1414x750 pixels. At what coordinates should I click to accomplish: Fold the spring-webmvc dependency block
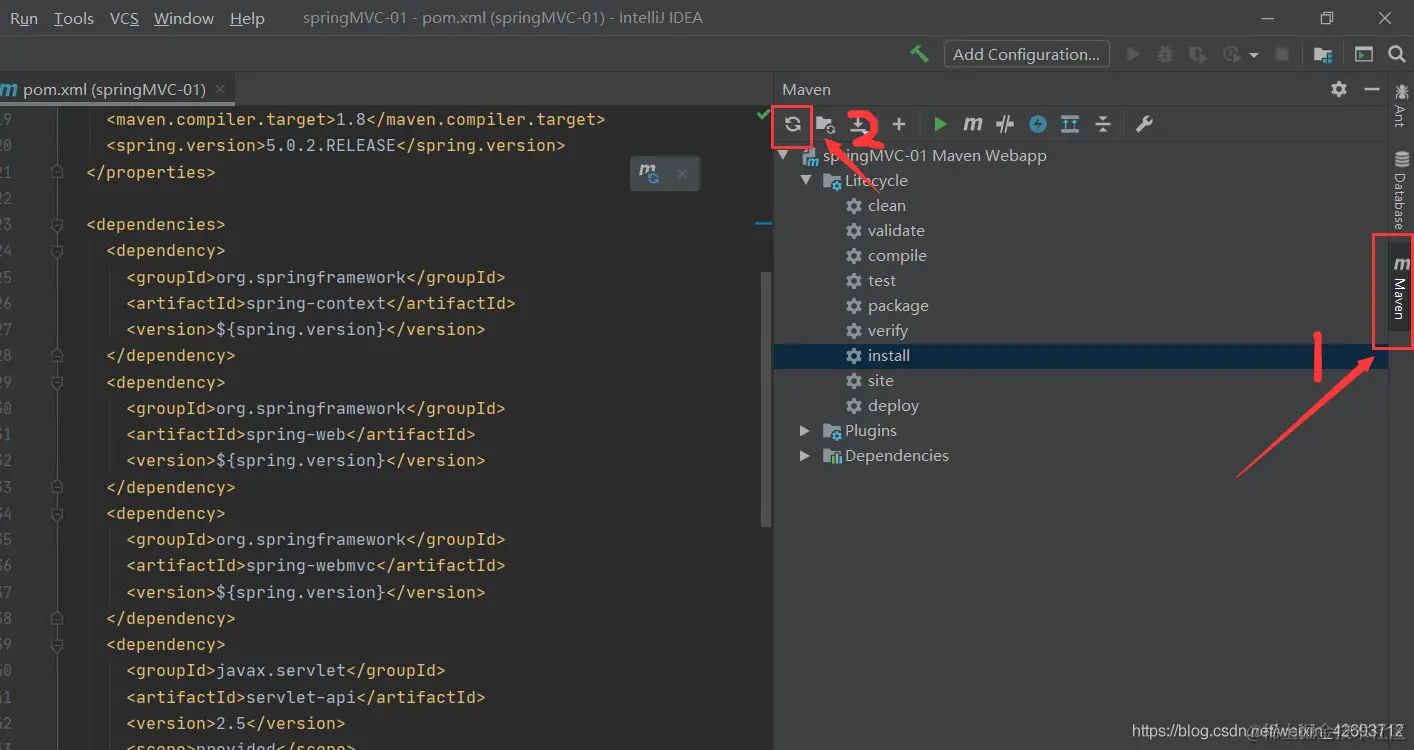(x=56, y=514)
